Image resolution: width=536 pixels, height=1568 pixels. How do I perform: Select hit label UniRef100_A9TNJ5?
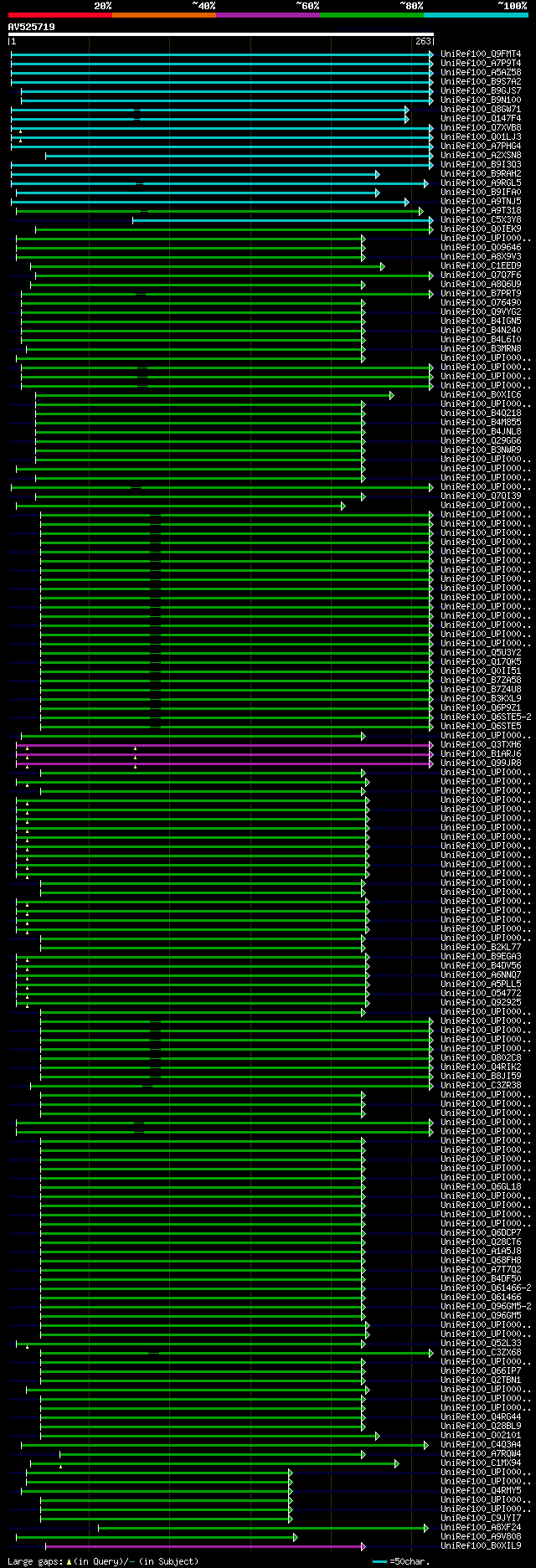(481, 202)
